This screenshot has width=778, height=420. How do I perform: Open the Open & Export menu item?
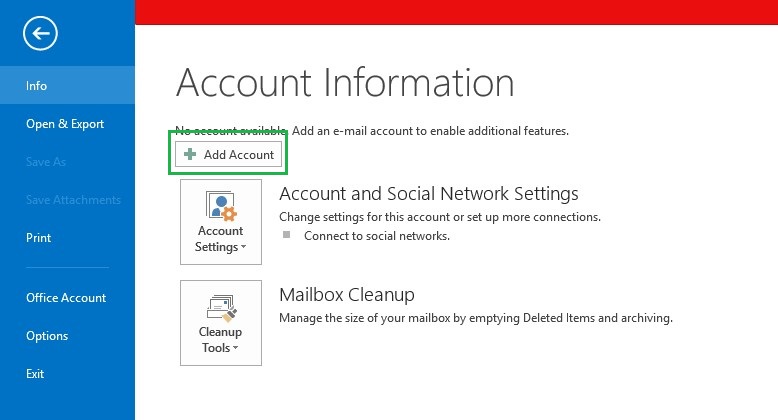[67, 124]
